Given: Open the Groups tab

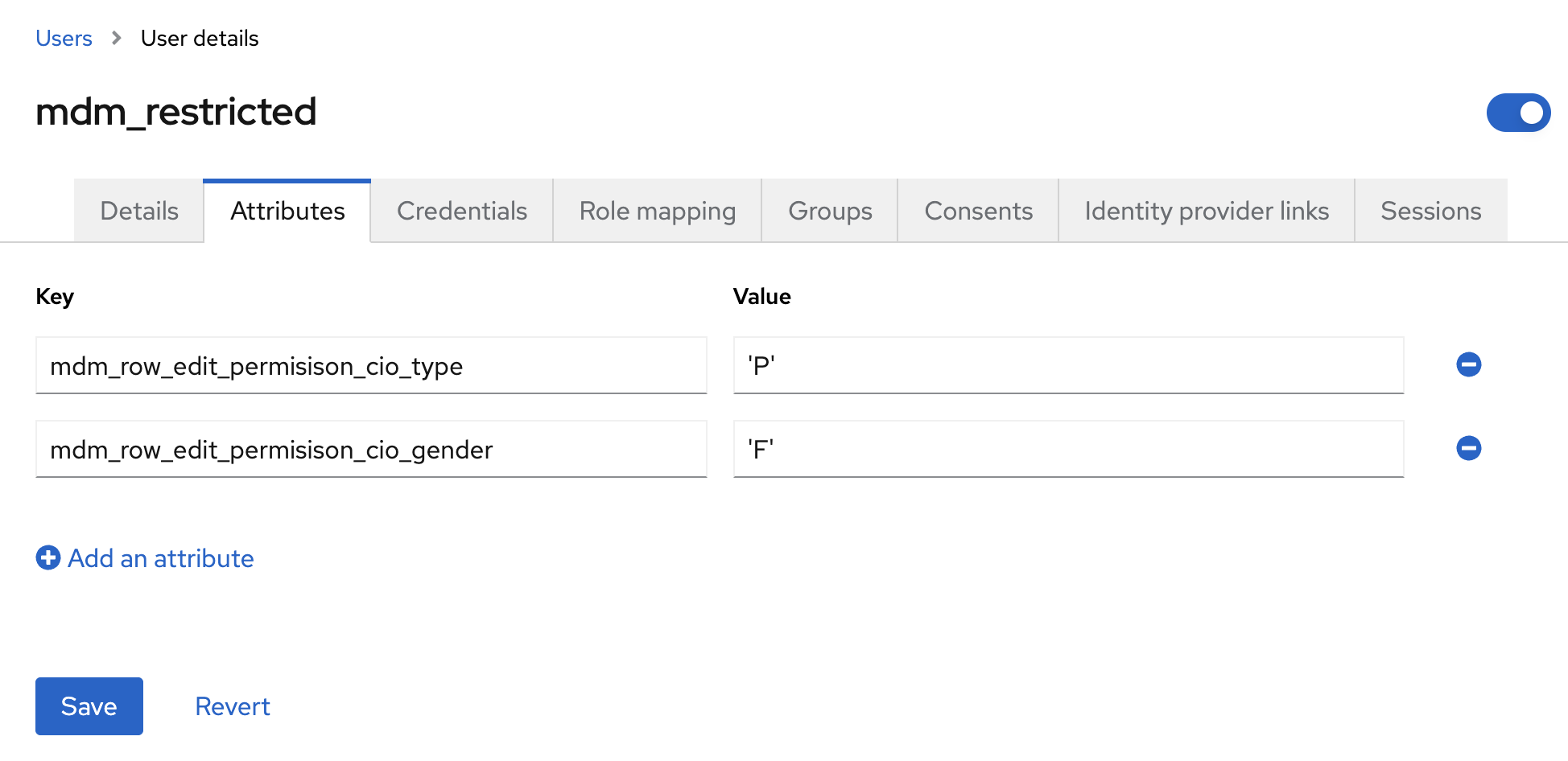Looking at the screenshot, I should point(829,211).
